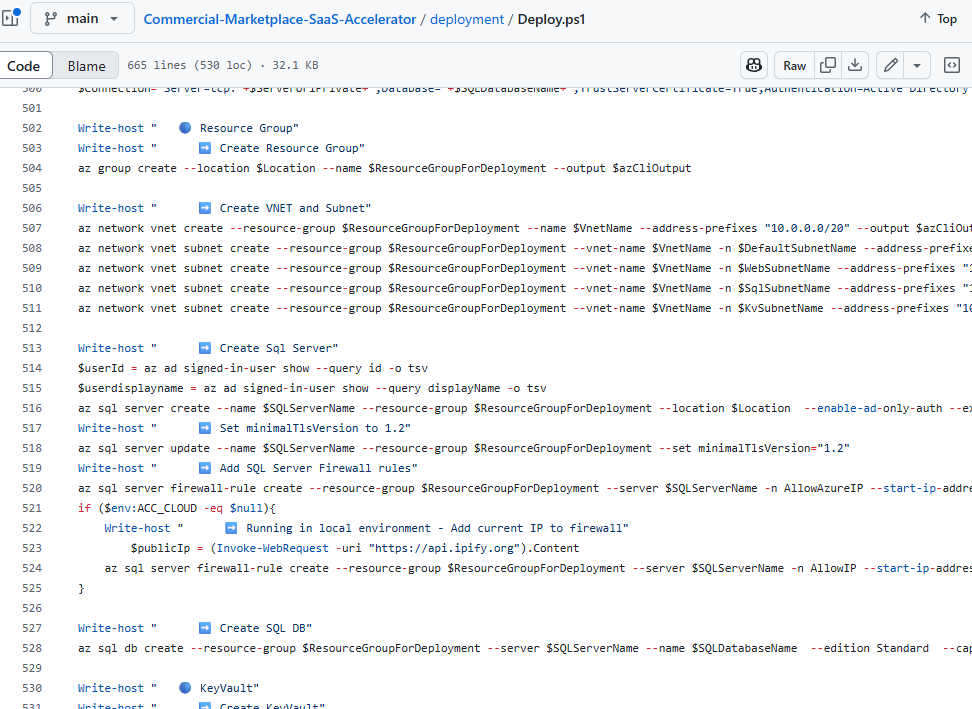The width and height of the screenshot is (972, 709).
Task: Go to the deployment folder breadcrumb
Action: coord(467,19)
